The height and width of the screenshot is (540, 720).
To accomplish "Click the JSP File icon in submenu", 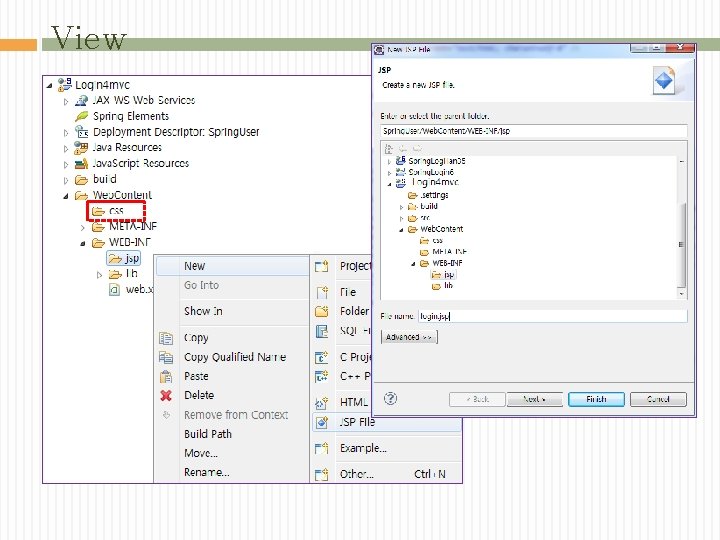I will (322, 422).
